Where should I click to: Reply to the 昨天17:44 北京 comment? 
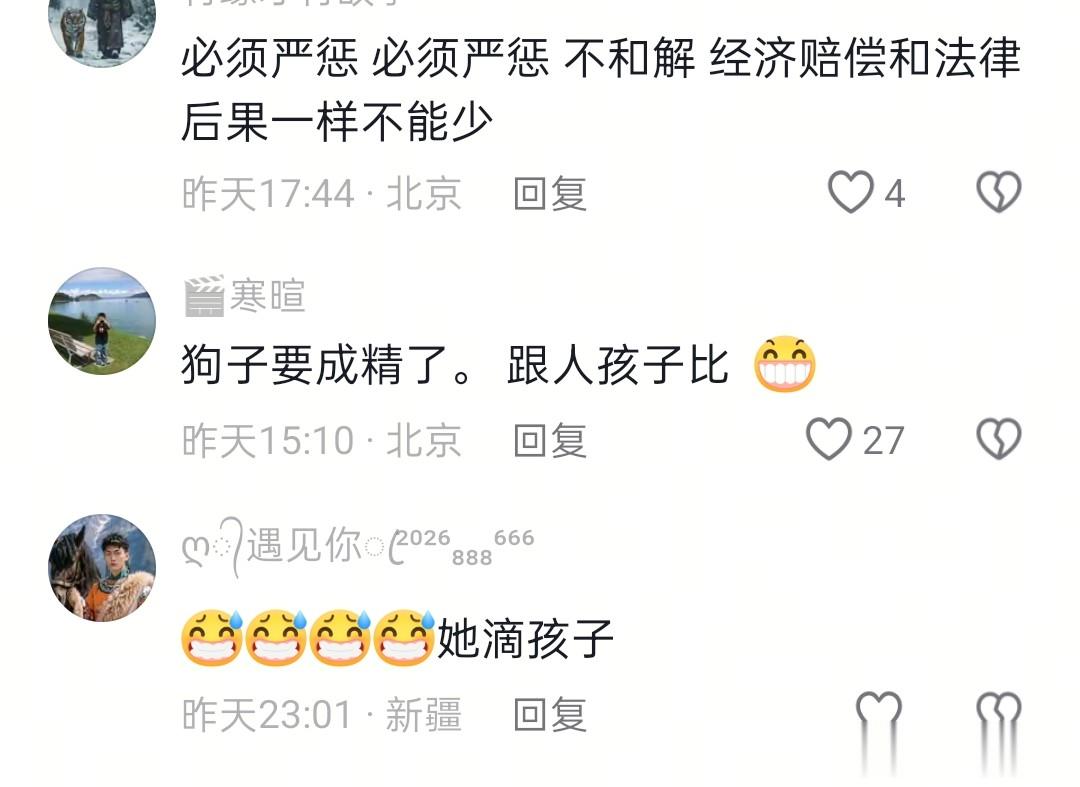pos(550,193)
